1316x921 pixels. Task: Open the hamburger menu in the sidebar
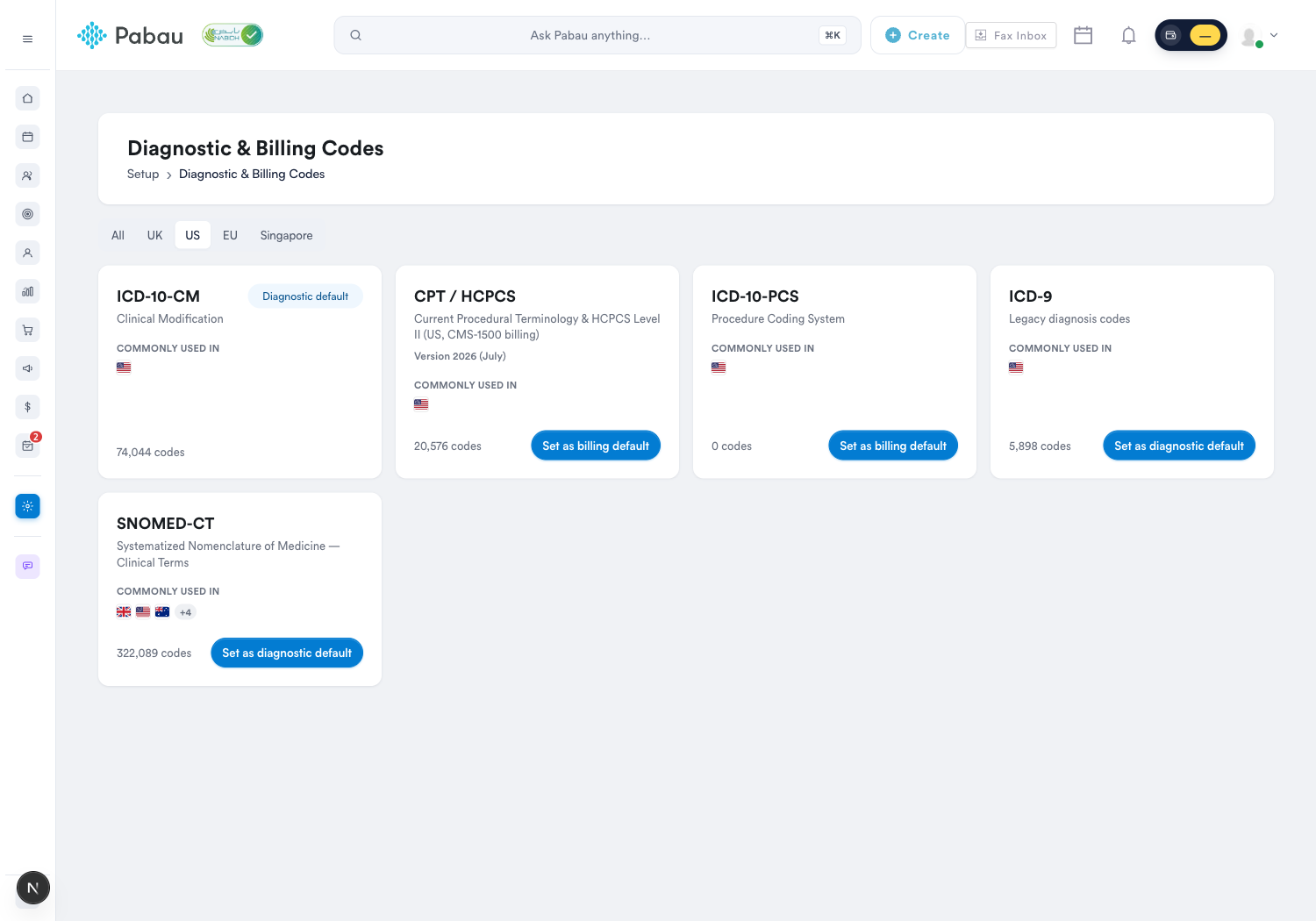[27, 39]
